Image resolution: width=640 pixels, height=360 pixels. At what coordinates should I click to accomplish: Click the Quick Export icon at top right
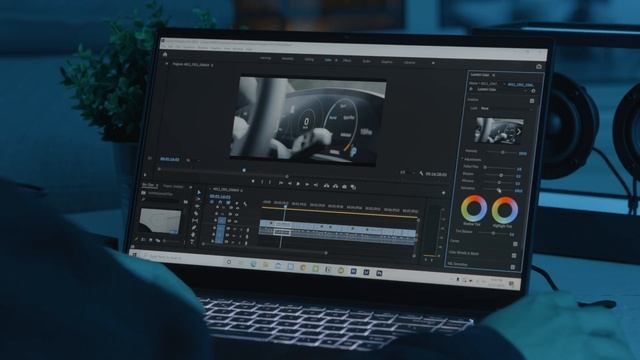click(539, 67)
